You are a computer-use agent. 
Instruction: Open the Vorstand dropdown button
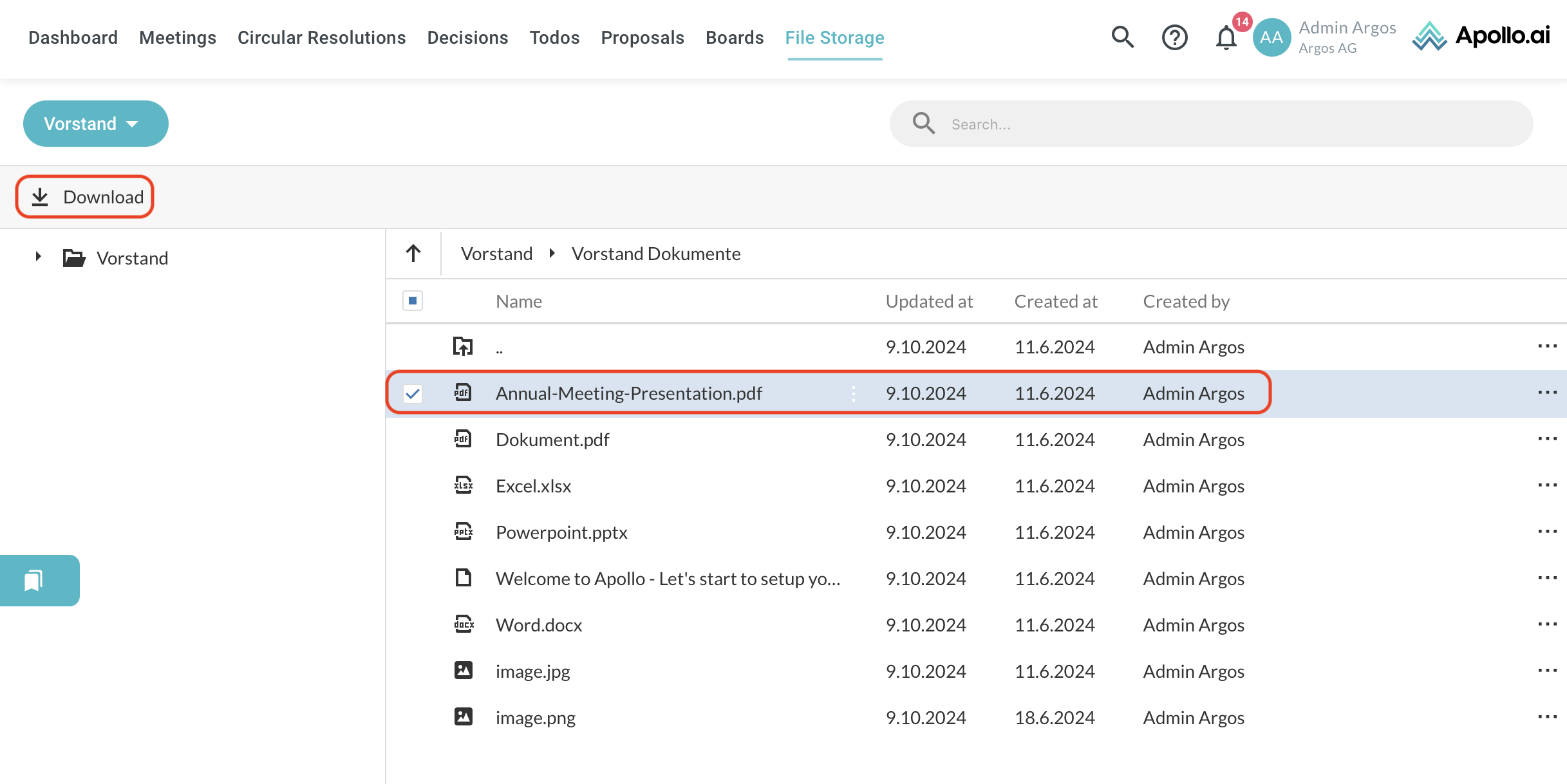[95, 124]
